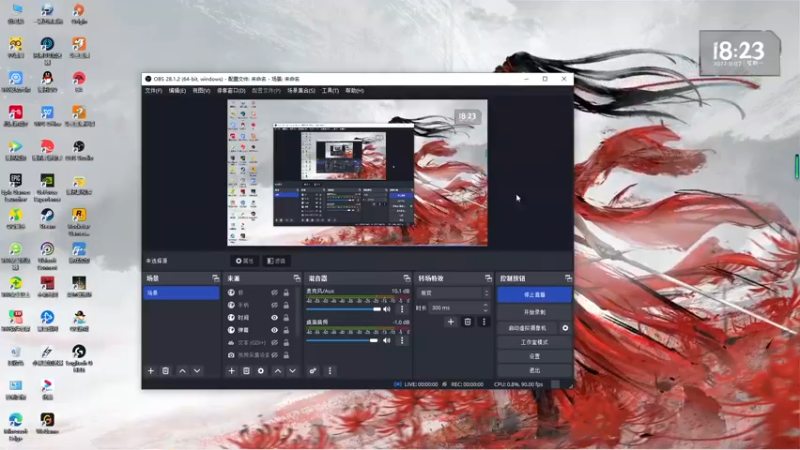This screenshot has height=450, width=800.
Task: Remove the selected scene with trash icon
Action: pos(165,371)
